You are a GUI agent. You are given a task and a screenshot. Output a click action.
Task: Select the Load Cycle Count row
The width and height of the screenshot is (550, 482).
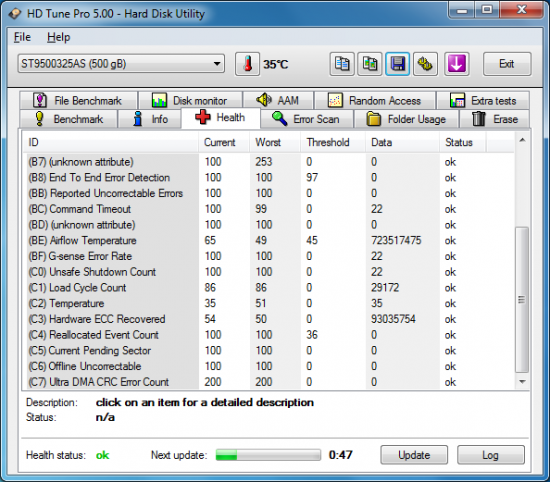[x=268, y=288]
